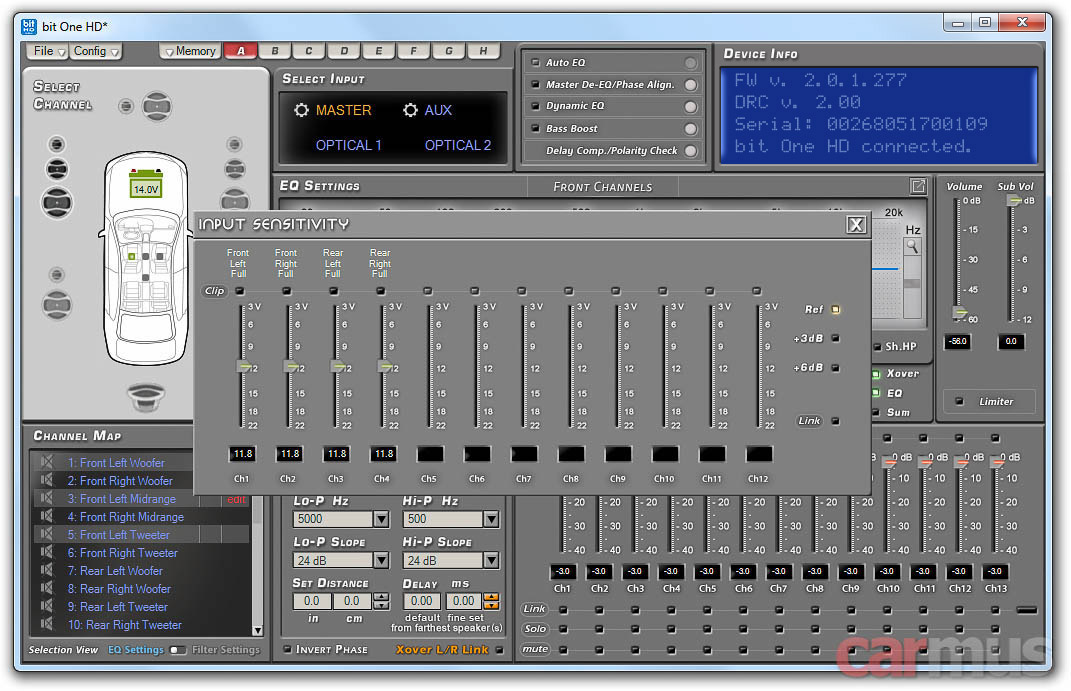Toggle EQ Settings / Filter Settings view switch
Viewport: 1071px width, 691px height.
pyautogui.click(x=178, y=650)
